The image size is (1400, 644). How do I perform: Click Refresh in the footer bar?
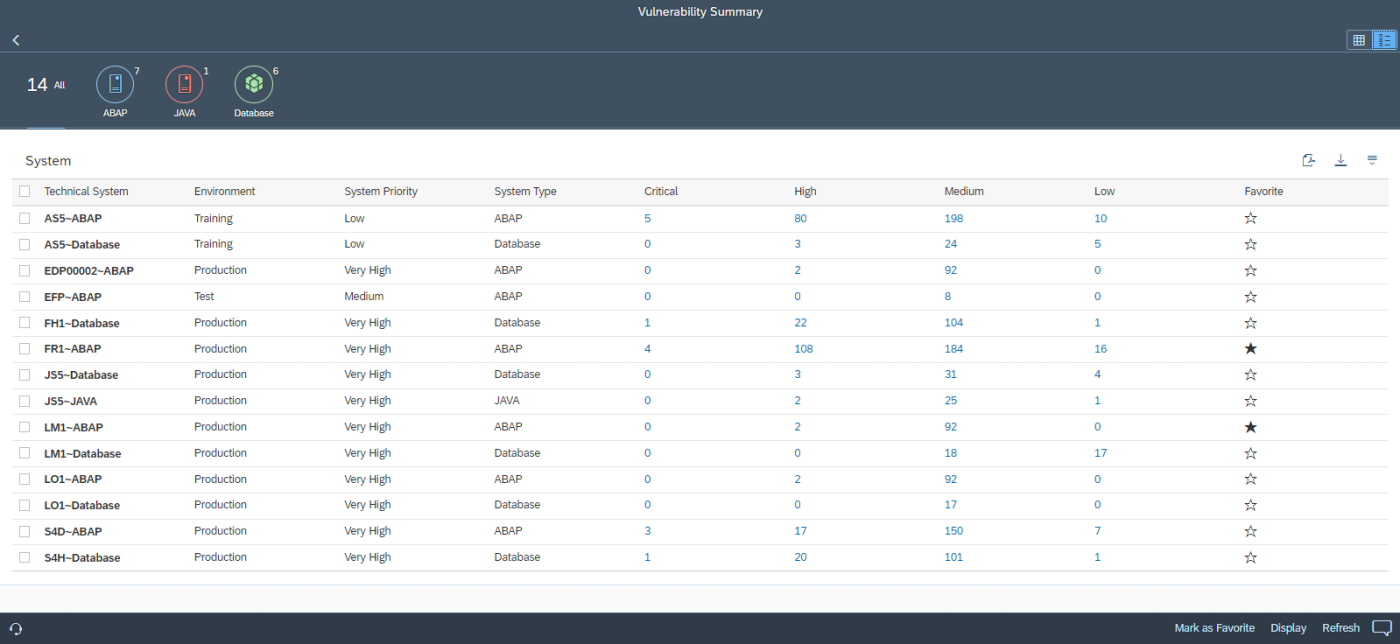[x=1340, y=628]
